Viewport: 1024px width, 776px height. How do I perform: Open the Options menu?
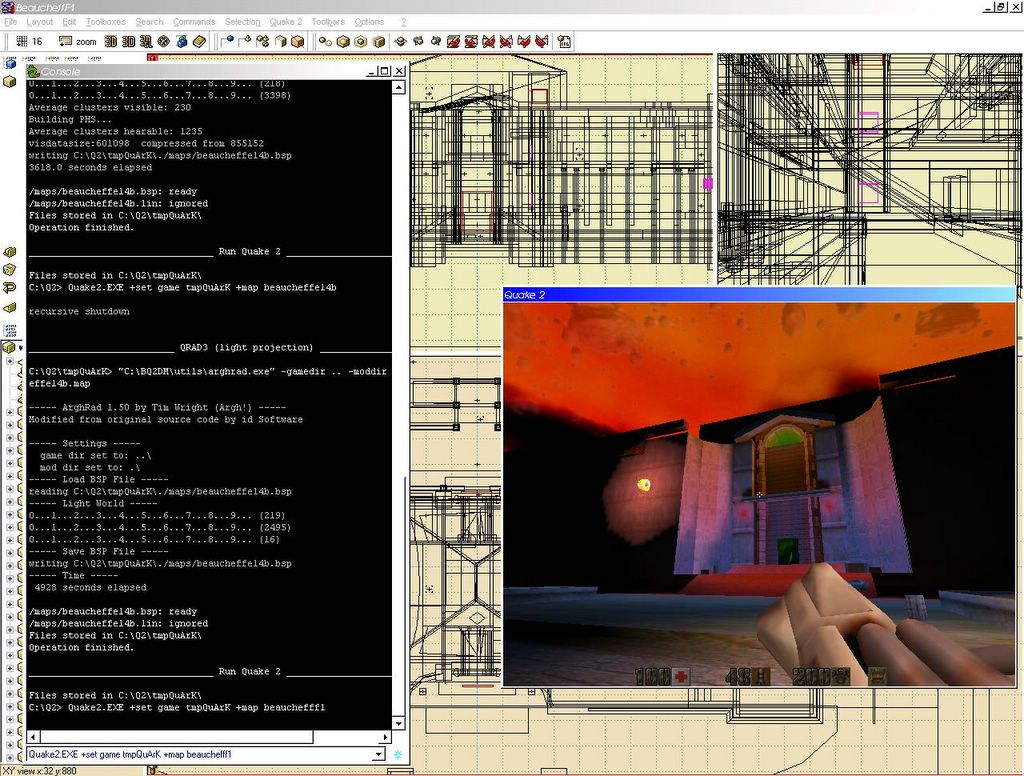click(369, 22)
